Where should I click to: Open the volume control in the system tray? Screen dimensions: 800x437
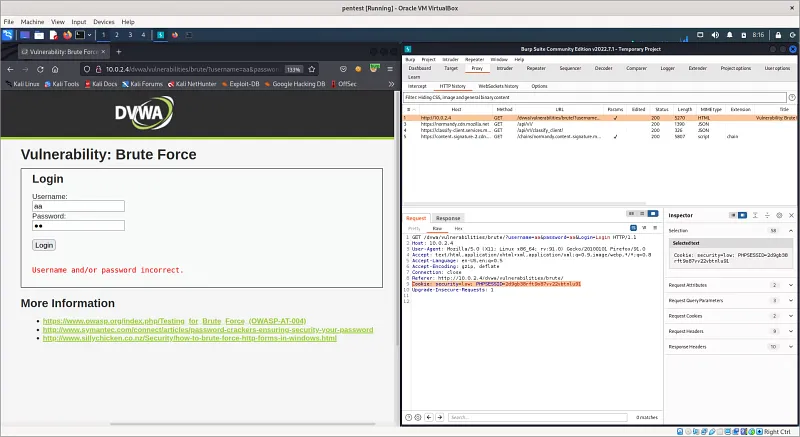(x=715, y=35)
